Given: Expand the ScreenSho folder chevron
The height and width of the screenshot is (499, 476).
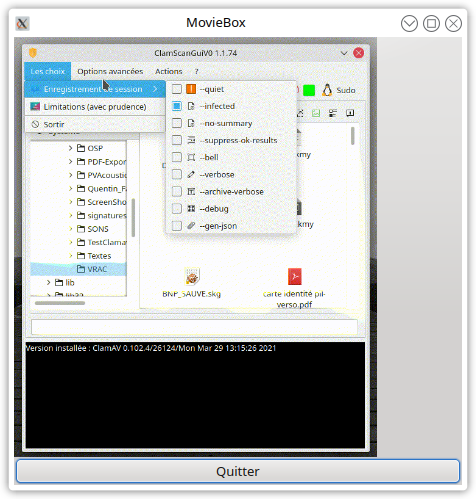Looking at the screenshot, I should tap(70, 202).
